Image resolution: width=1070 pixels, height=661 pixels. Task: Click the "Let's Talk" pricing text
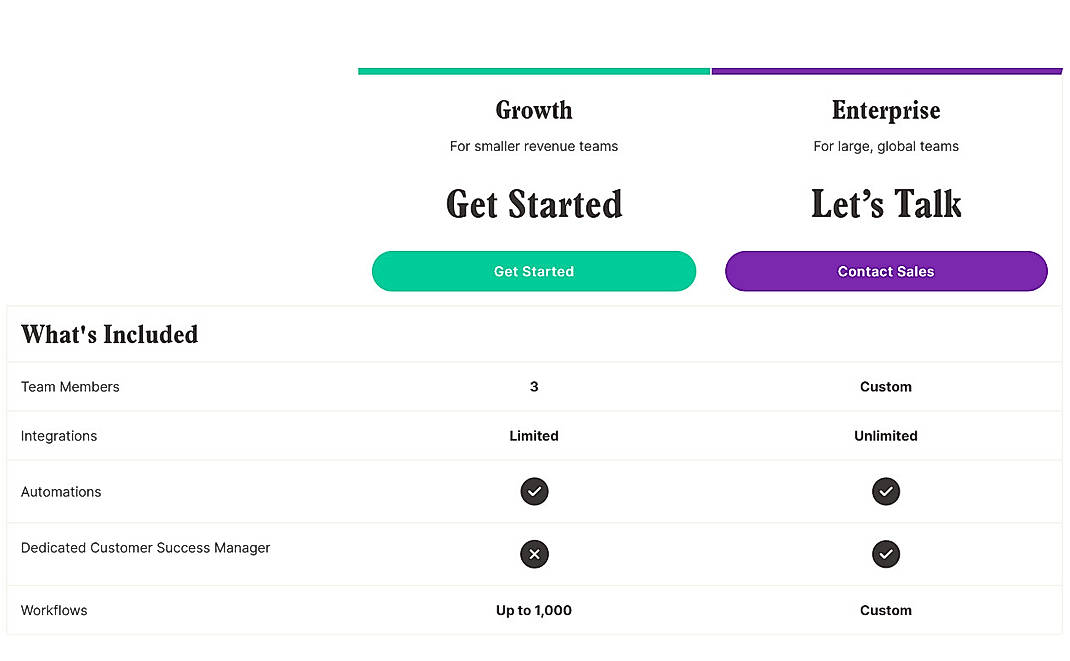click(x=886, y=203)
